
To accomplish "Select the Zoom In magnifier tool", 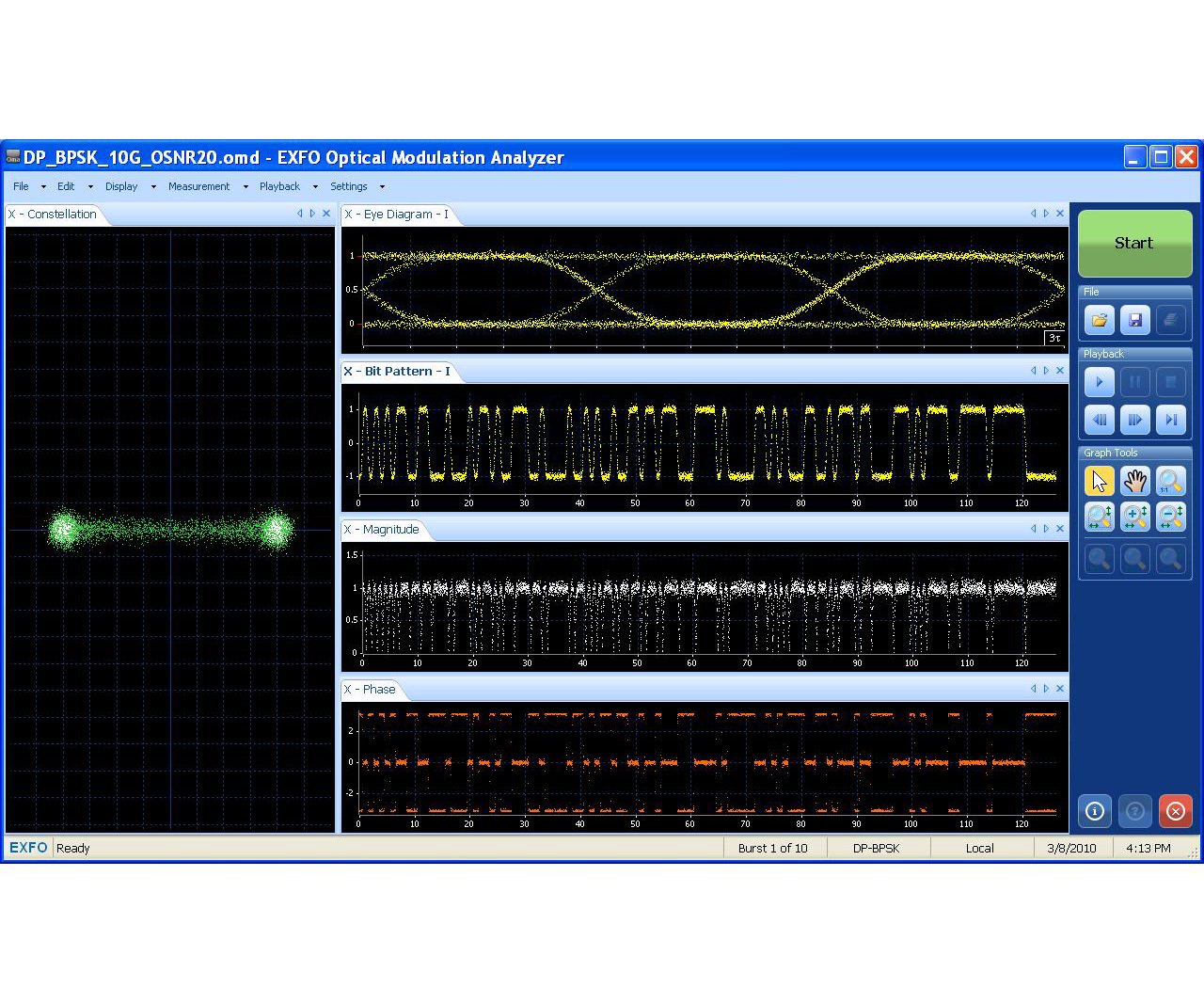I will click(x=1134, y=517).
